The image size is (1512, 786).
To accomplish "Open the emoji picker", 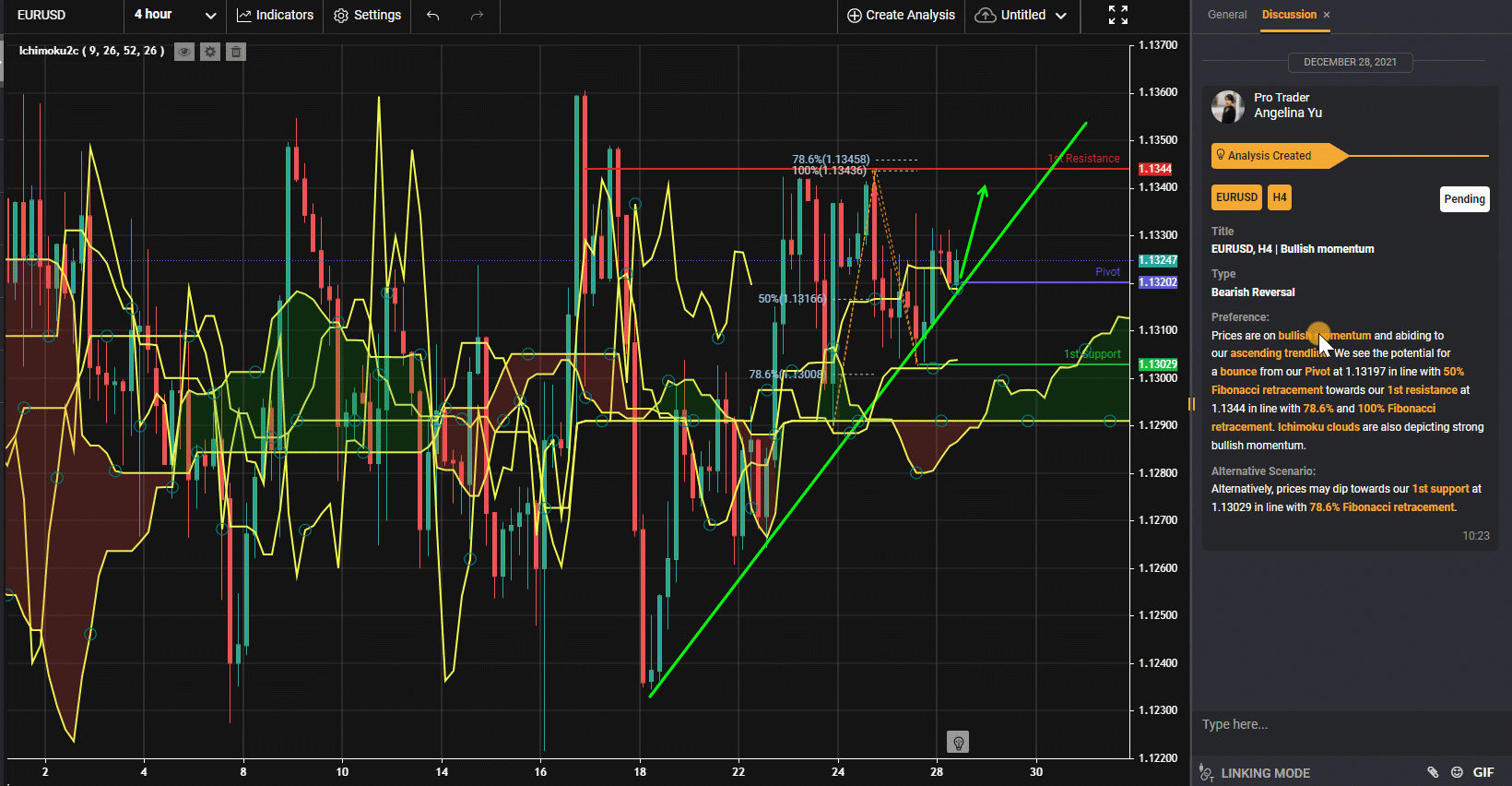I will point(1457,772).
